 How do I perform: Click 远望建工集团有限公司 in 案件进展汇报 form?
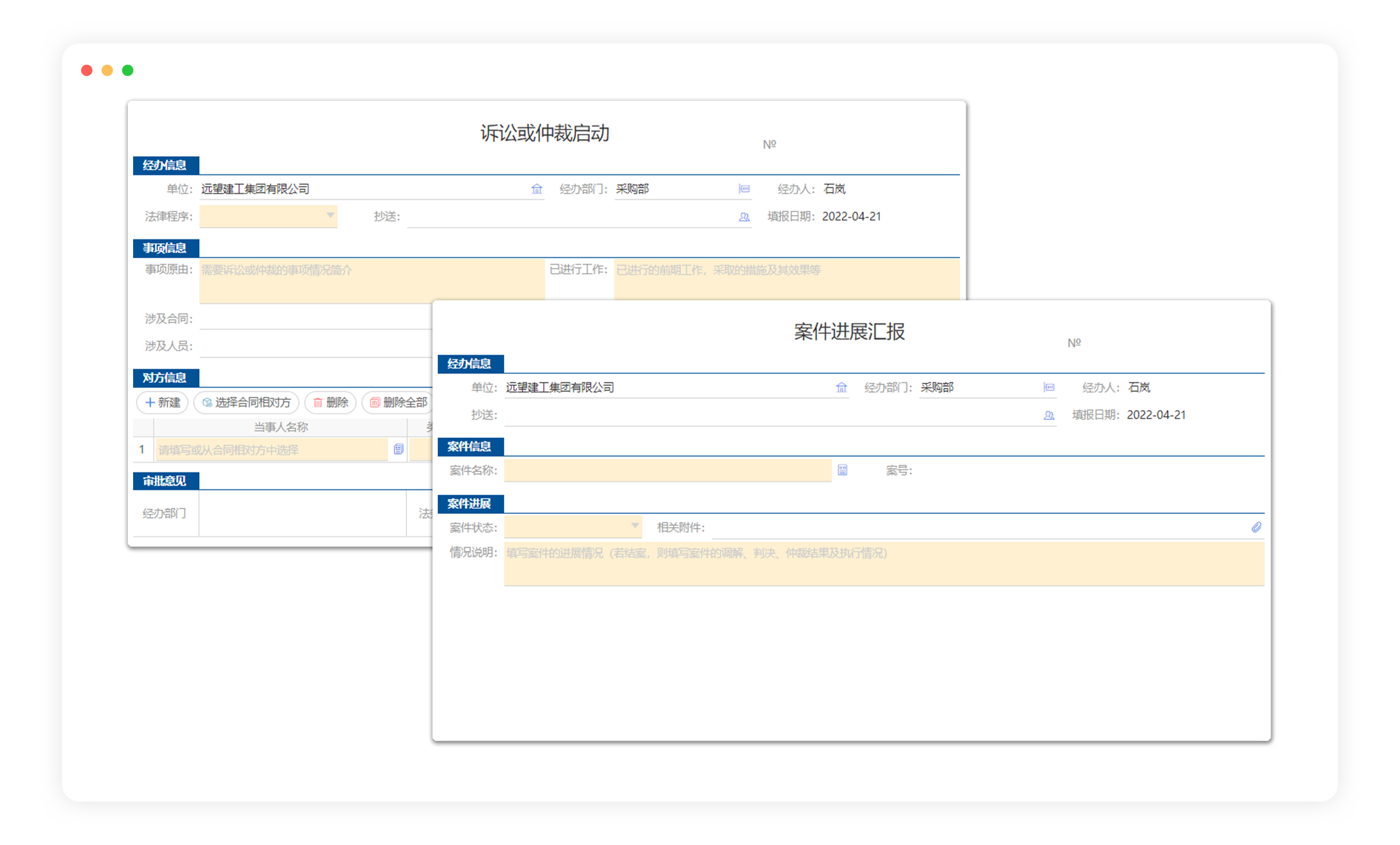(560, 388)
